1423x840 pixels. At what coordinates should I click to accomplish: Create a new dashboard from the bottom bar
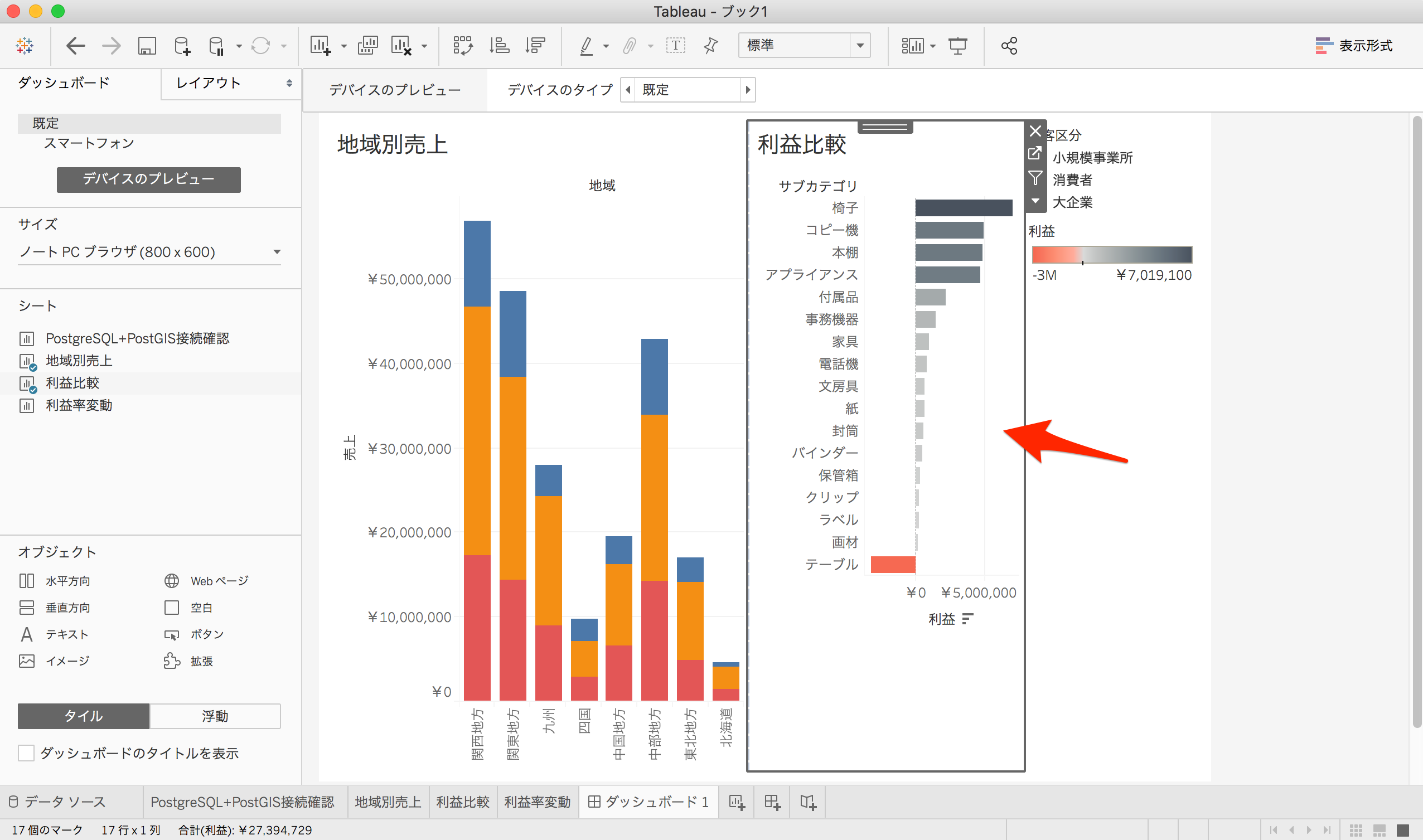pos(772,802)
